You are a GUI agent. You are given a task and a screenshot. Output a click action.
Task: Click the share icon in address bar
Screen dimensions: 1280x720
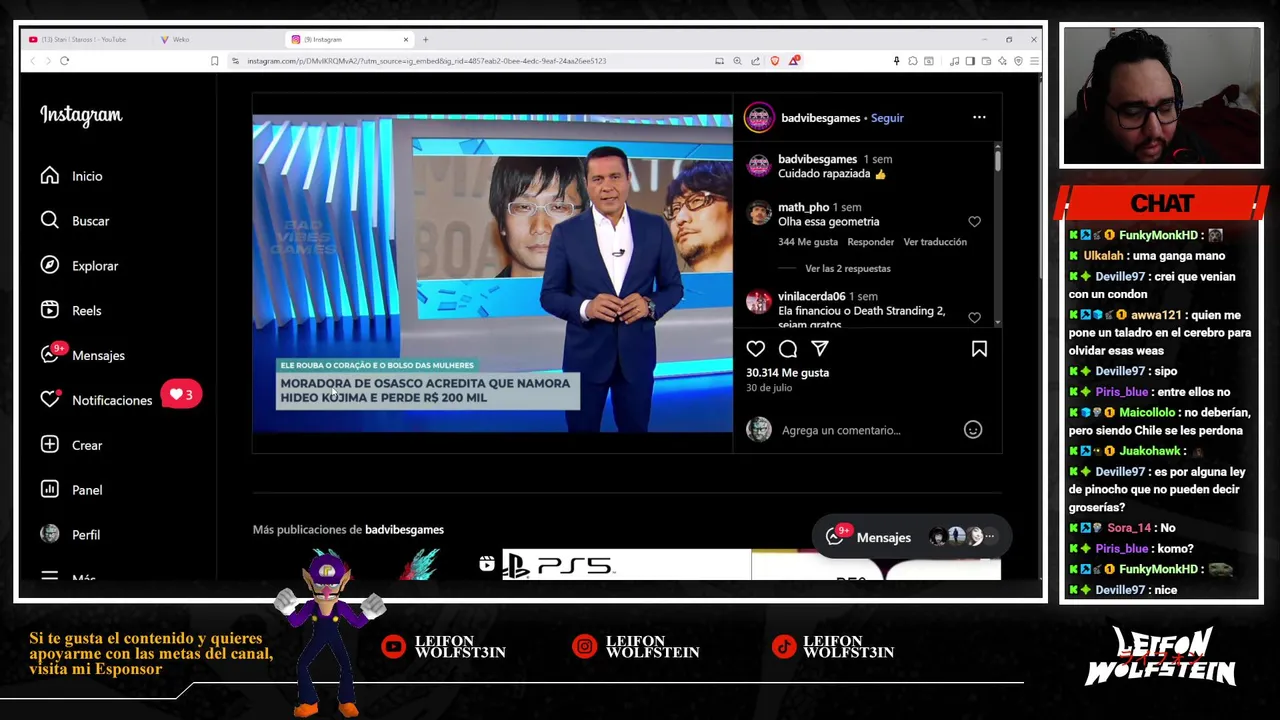(x=755, y=61)
